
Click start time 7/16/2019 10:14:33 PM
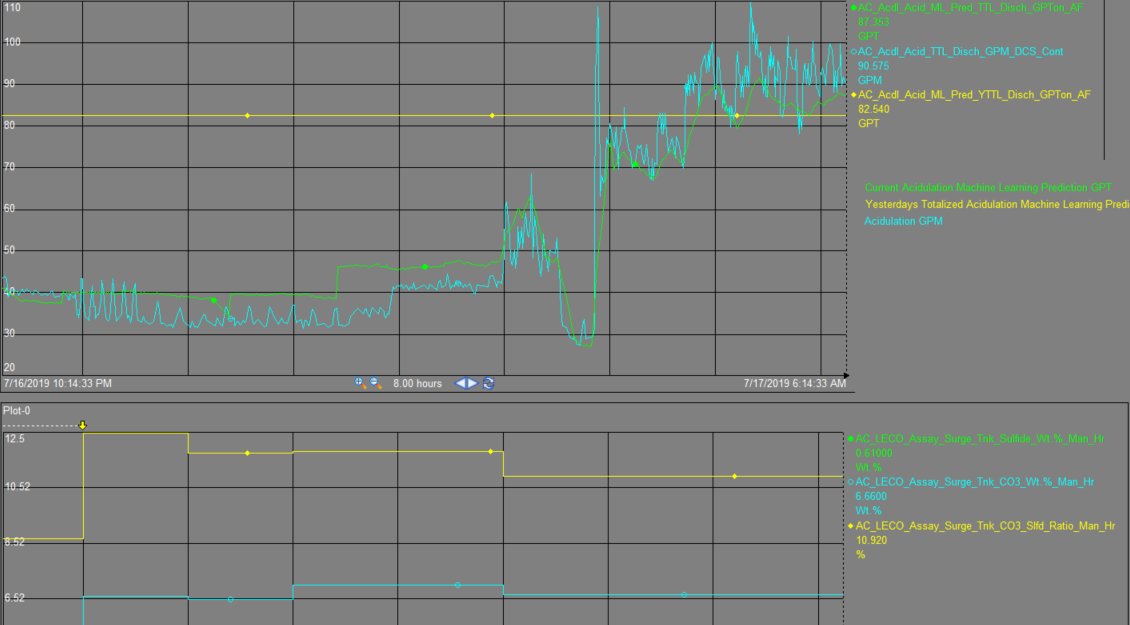(x=58, y=384)
